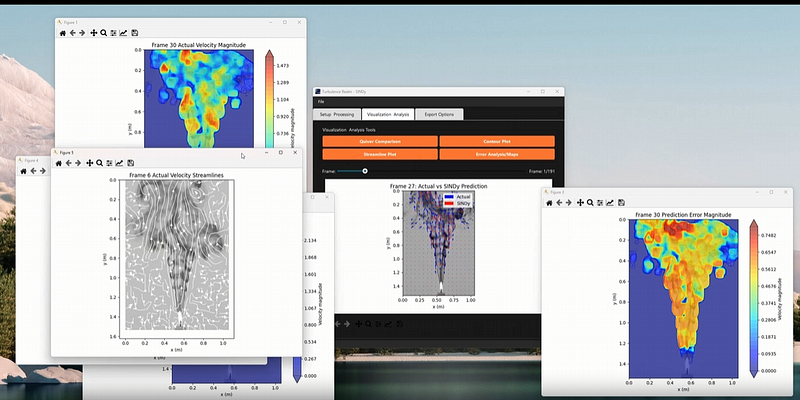This screenshot has height=400, width=800.
Task: Open Edit axis parameters in Figure 1
Action: (x=123, y=33)
